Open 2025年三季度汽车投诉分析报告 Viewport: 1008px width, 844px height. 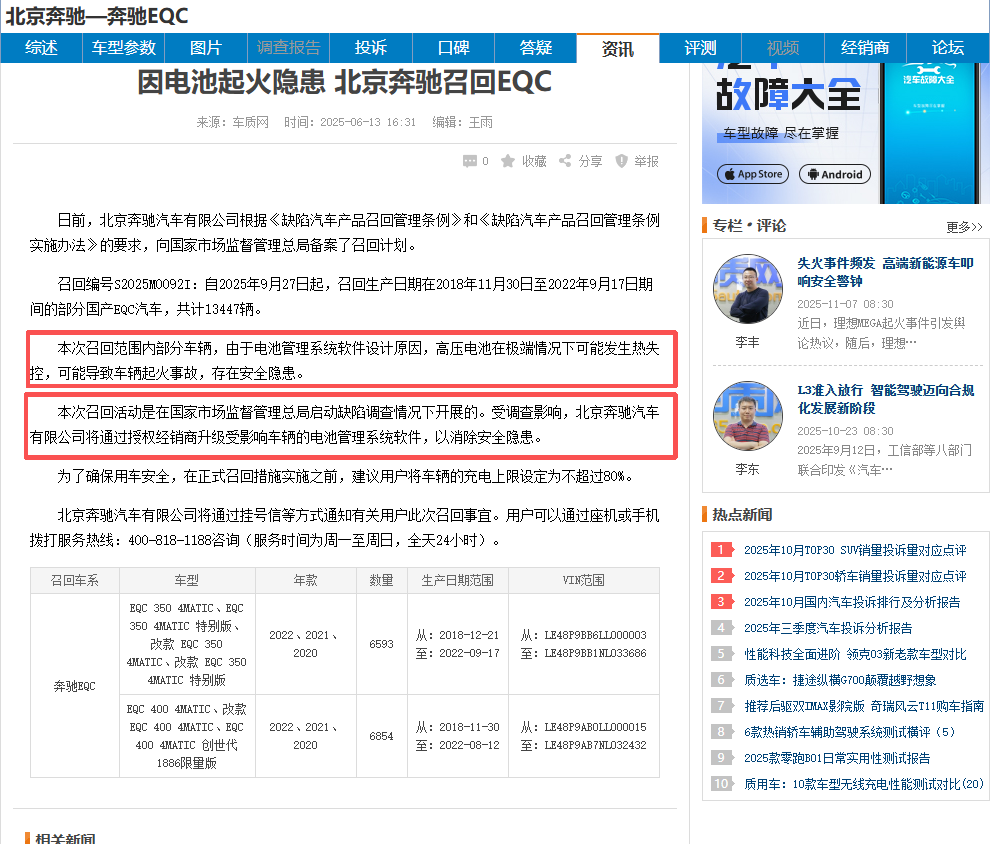tap(828, 628)
